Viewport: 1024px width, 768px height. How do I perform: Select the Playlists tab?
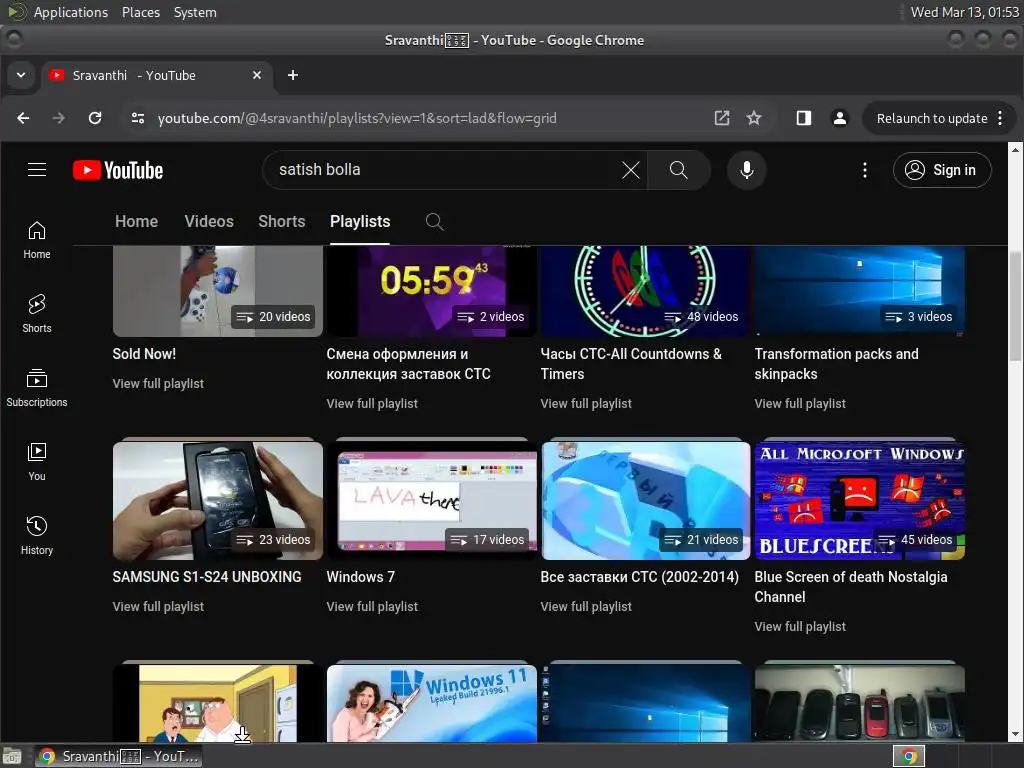[x=360, y=221]
